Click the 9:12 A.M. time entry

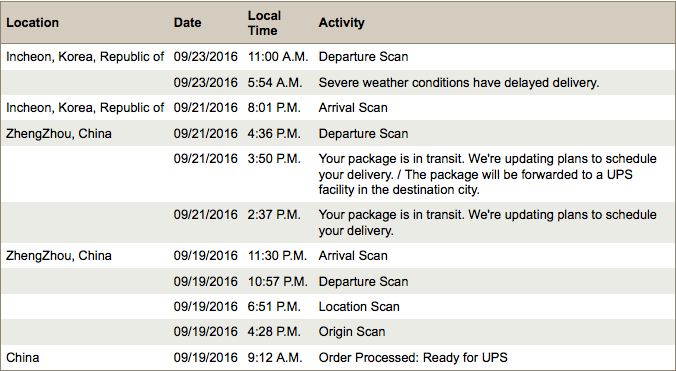[275, 357]
